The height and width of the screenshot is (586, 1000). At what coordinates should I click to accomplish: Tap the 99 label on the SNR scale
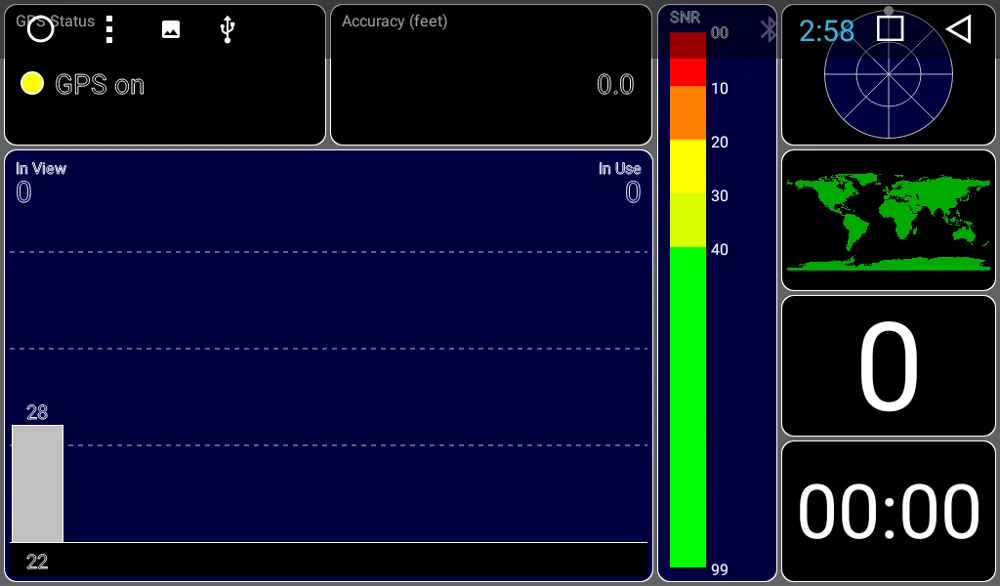pos(720,569)
